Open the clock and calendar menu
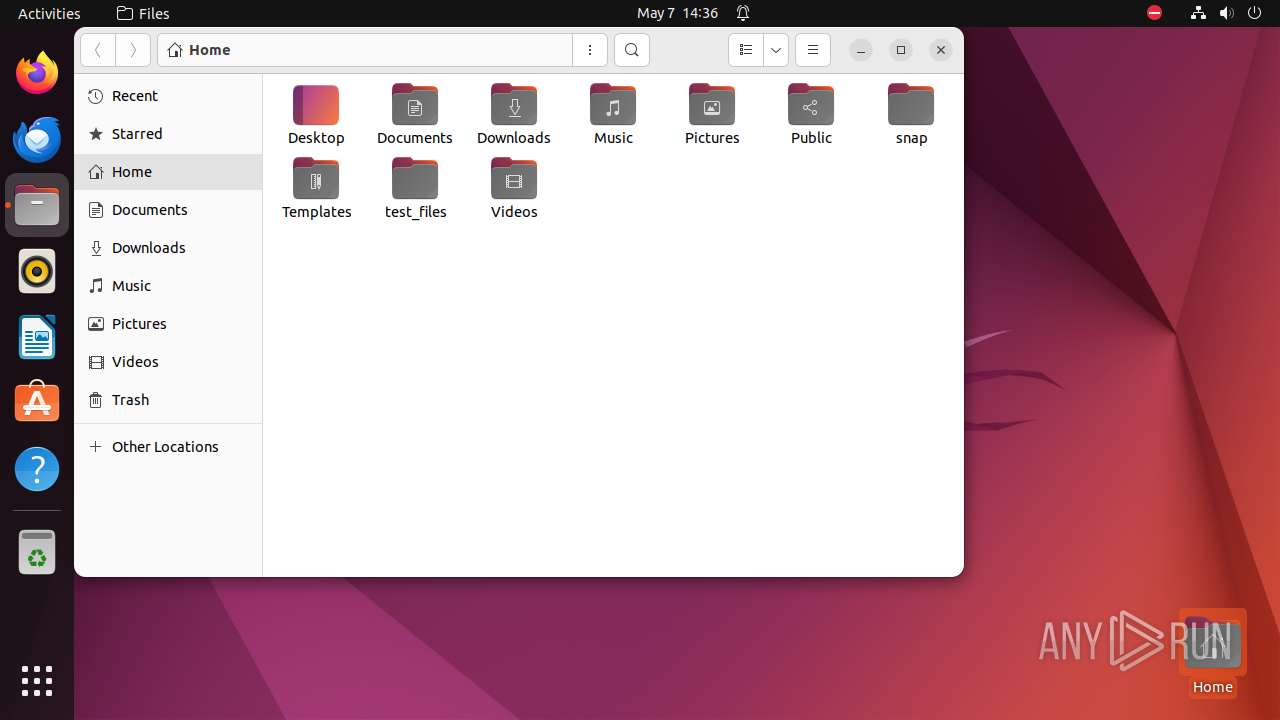 coord(678,13)
